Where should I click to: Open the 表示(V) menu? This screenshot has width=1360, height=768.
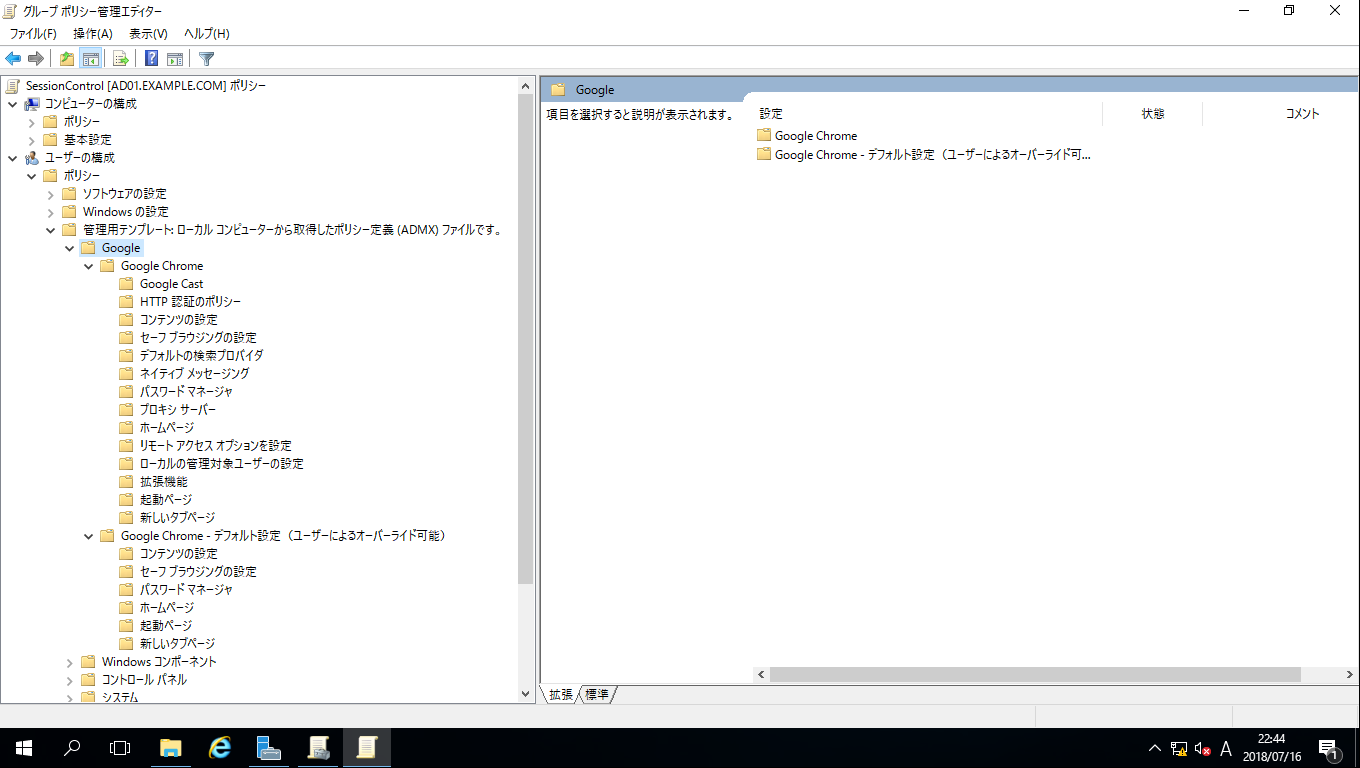[x=149, y=34]
